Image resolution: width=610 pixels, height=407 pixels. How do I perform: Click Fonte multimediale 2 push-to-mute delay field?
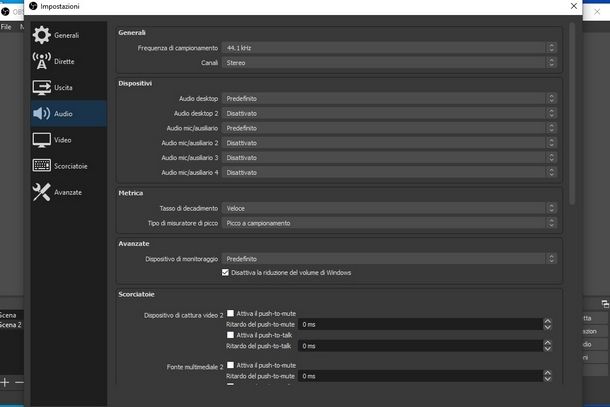click(x=420, y=376)
